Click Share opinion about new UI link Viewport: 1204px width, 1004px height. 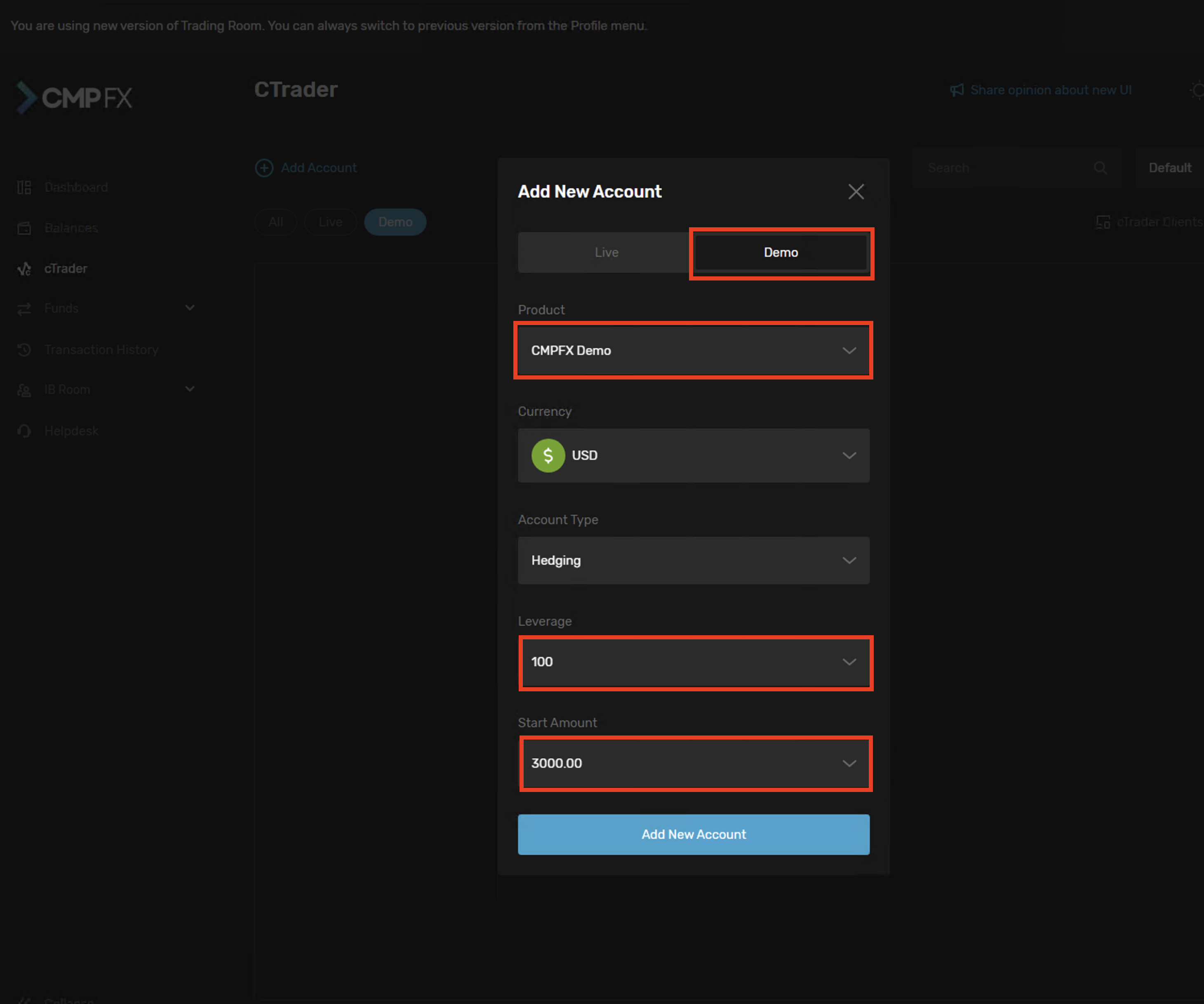point(1051,90)
